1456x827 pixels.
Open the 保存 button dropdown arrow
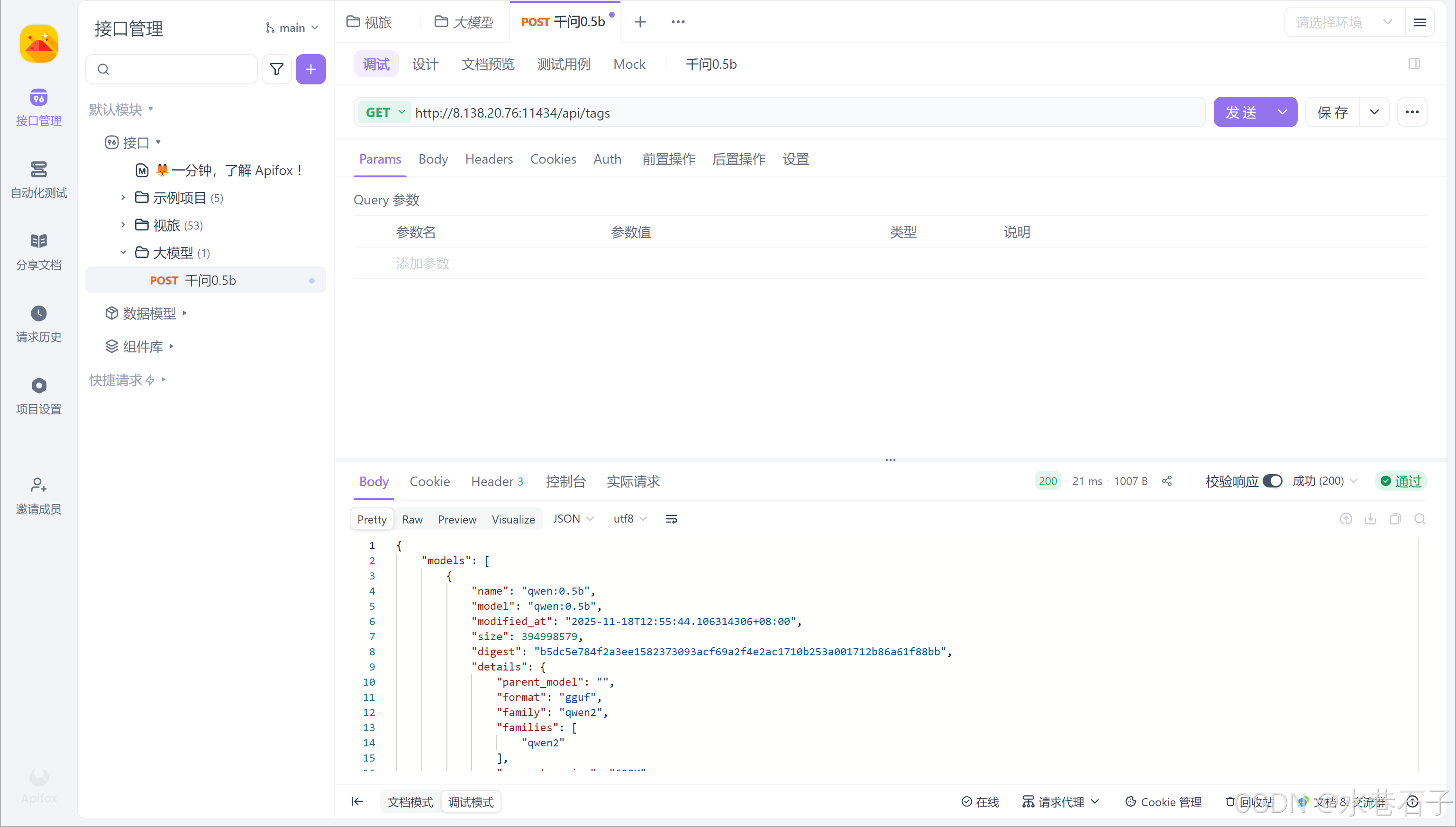pos(1374,112)
